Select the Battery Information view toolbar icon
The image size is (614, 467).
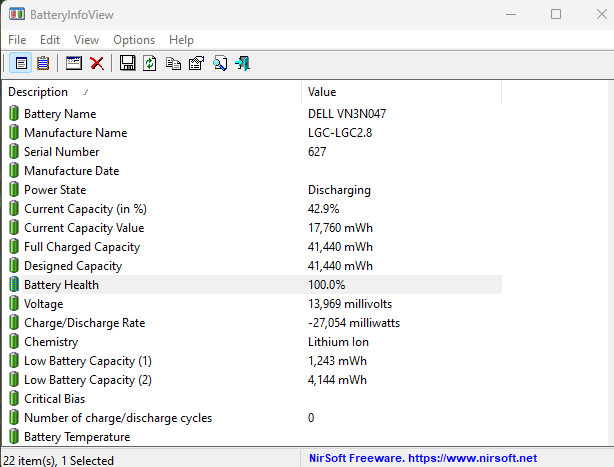click(x=21, y=63)
